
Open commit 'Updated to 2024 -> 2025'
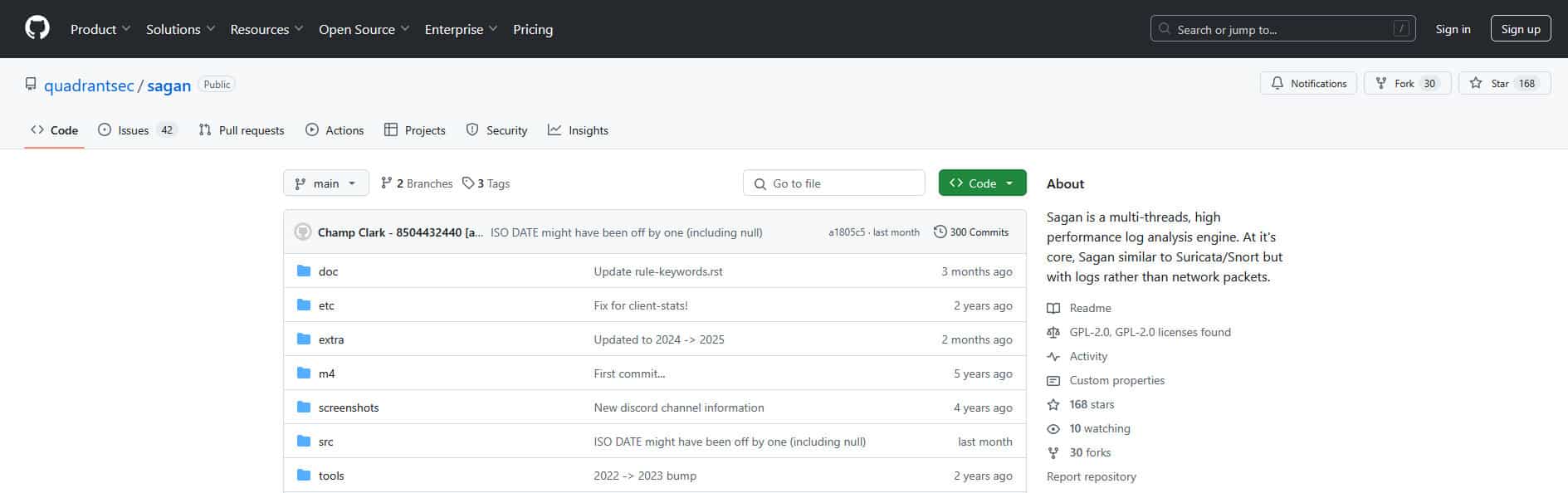659,339
